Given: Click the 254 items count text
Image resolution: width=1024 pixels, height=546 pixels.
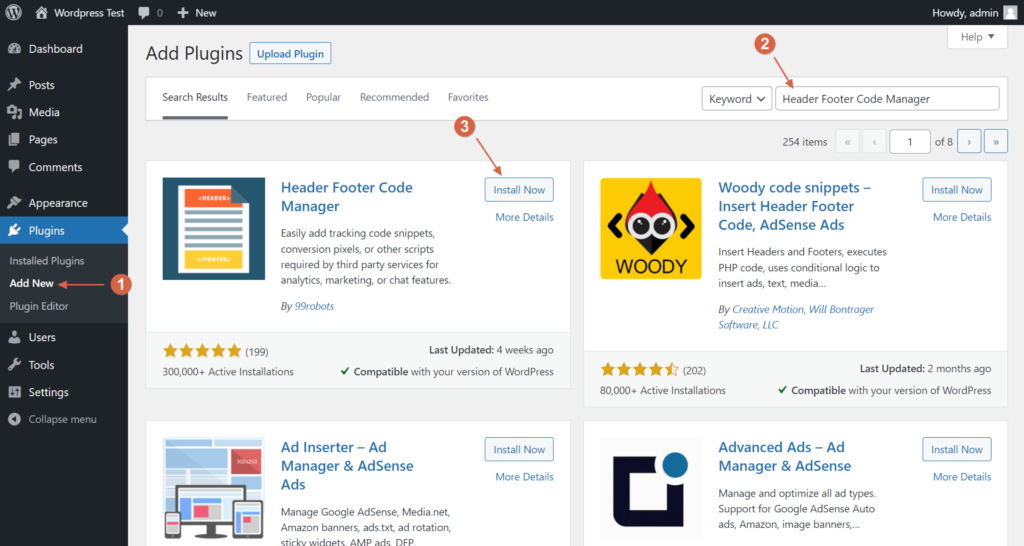Looking at the screenshot, I should point(805,142).
